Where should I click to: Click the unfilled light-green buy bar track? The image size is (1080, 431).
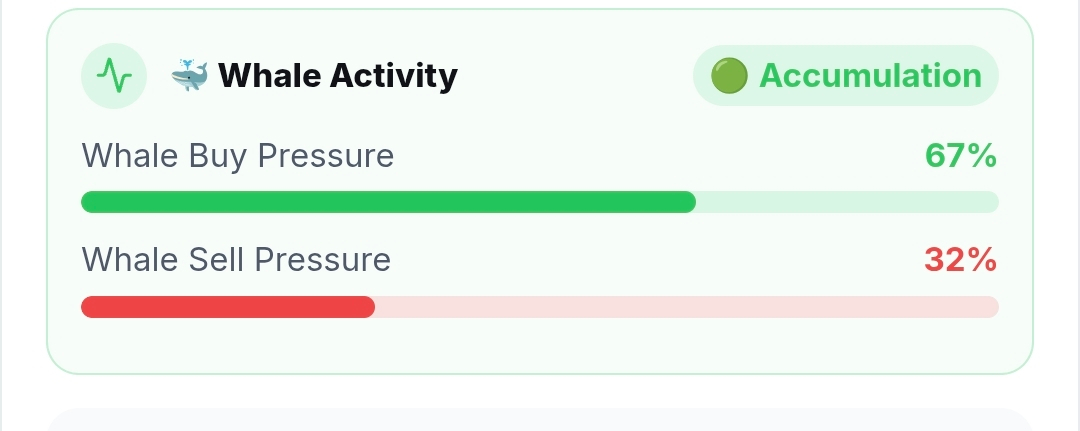pos(847,202)
